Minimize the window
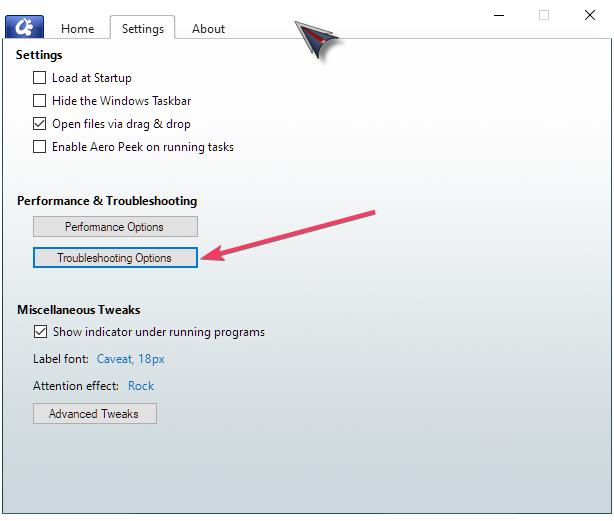Viewport: 614px width, 521px height. tap(499, 15)
